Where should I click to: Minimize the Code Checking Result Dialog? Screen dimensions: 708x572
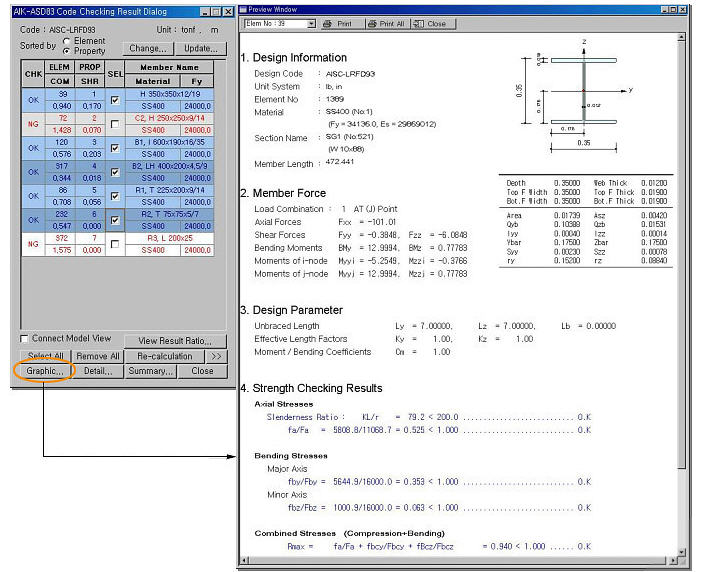pos(205,12)
